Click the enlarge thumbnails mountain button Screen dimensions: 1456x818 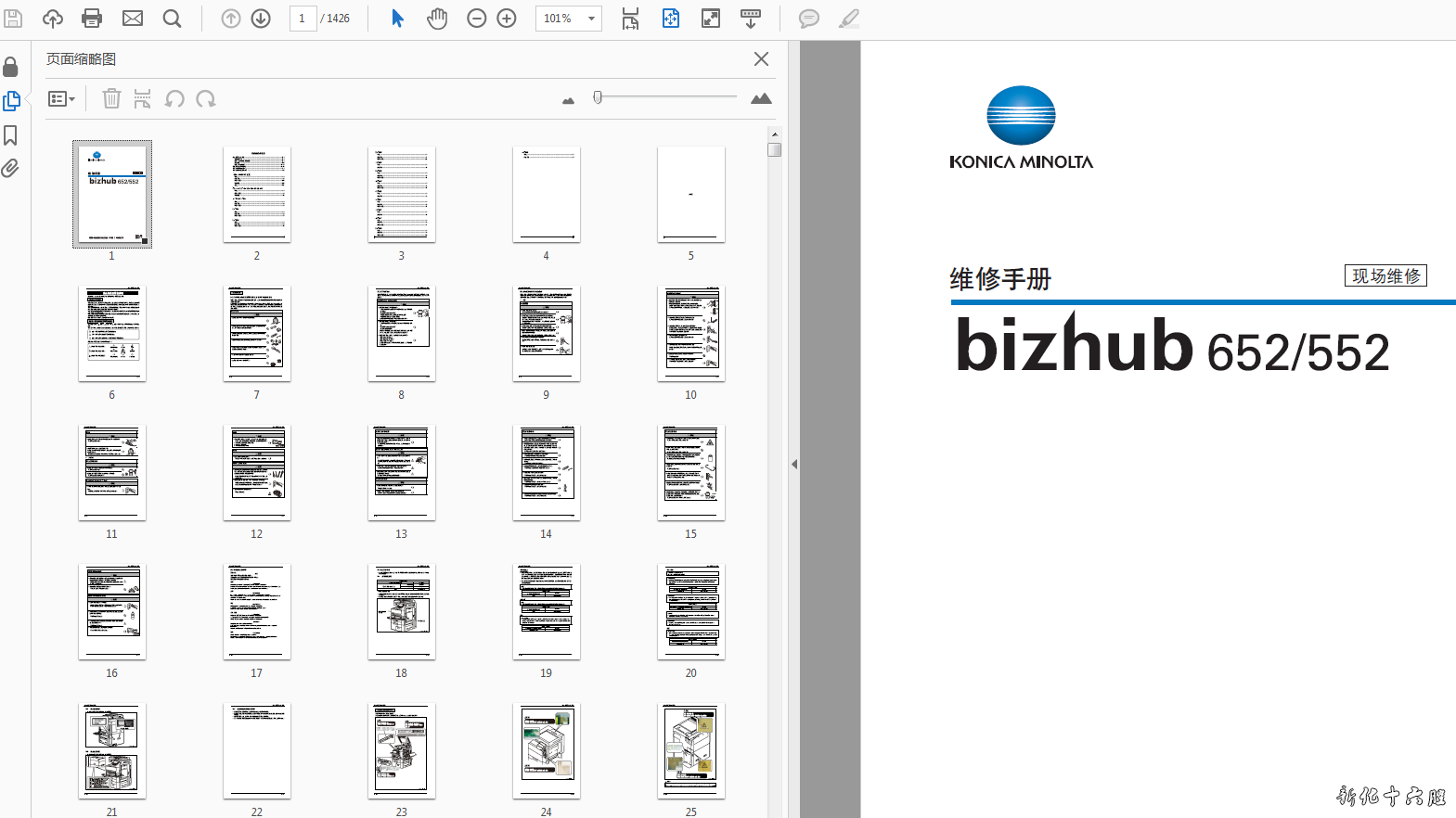761,99
